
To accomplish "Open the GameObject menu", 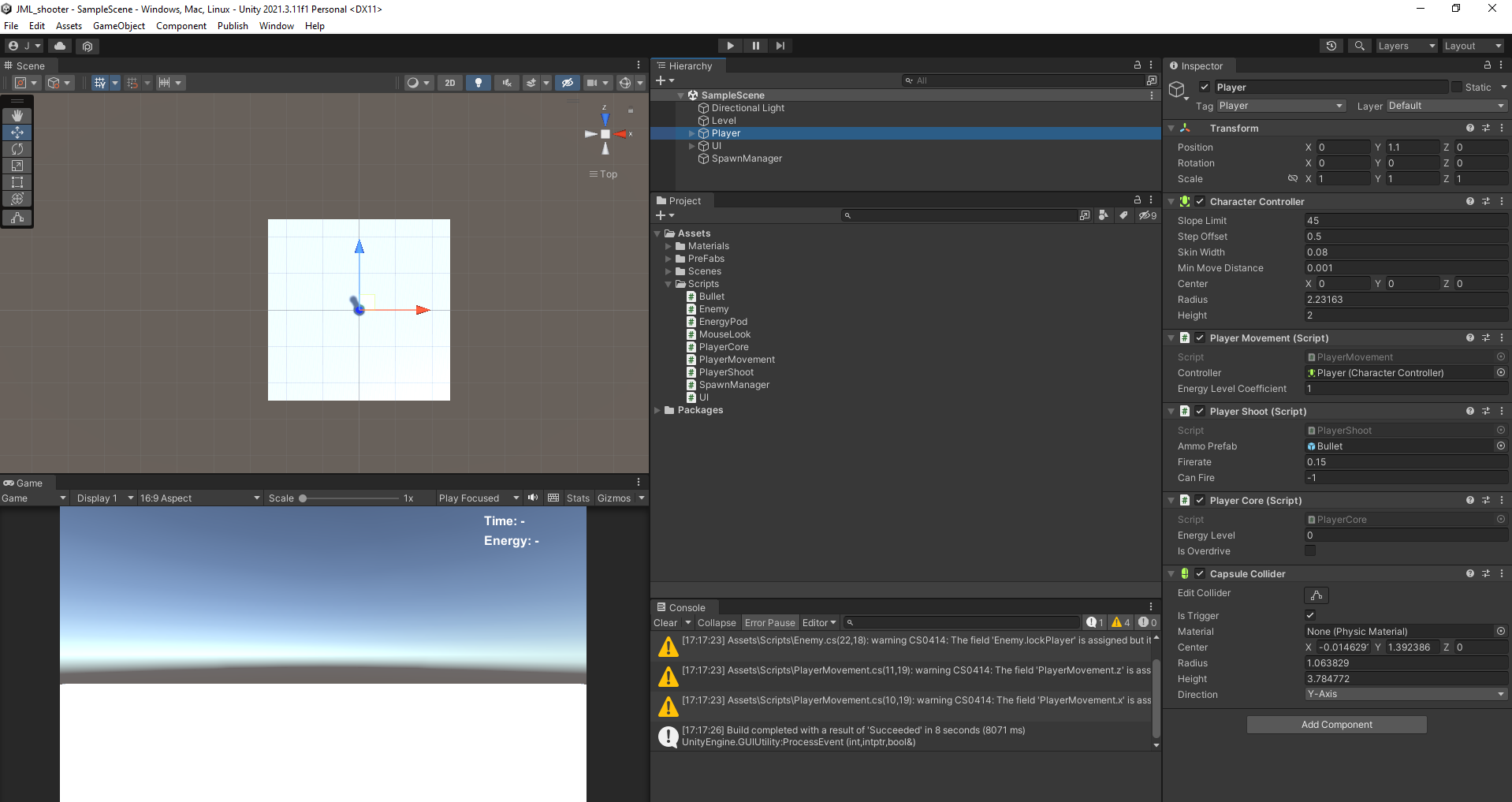I will click(119, 25).
